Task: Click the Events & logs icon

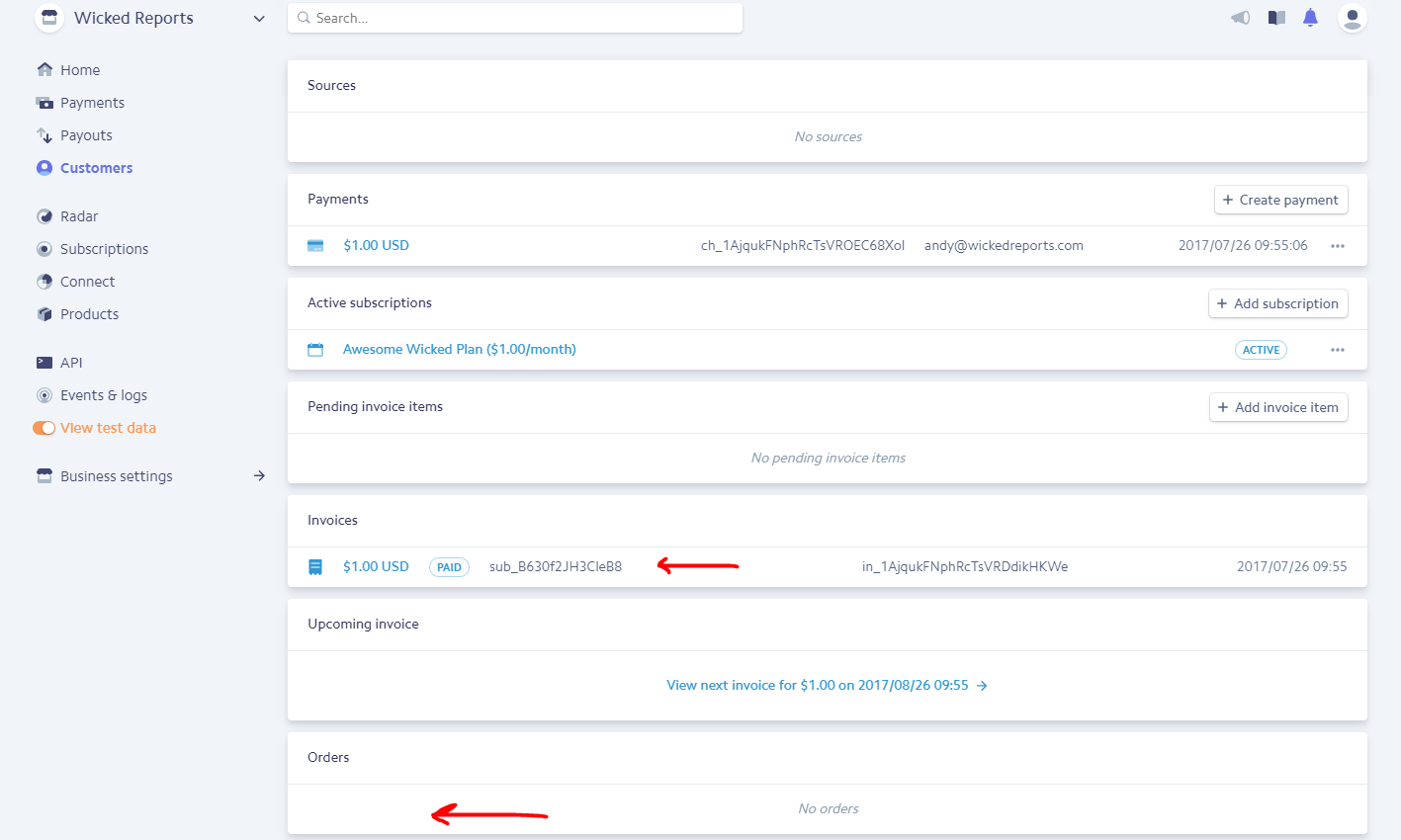Action: tap(44, 395)
